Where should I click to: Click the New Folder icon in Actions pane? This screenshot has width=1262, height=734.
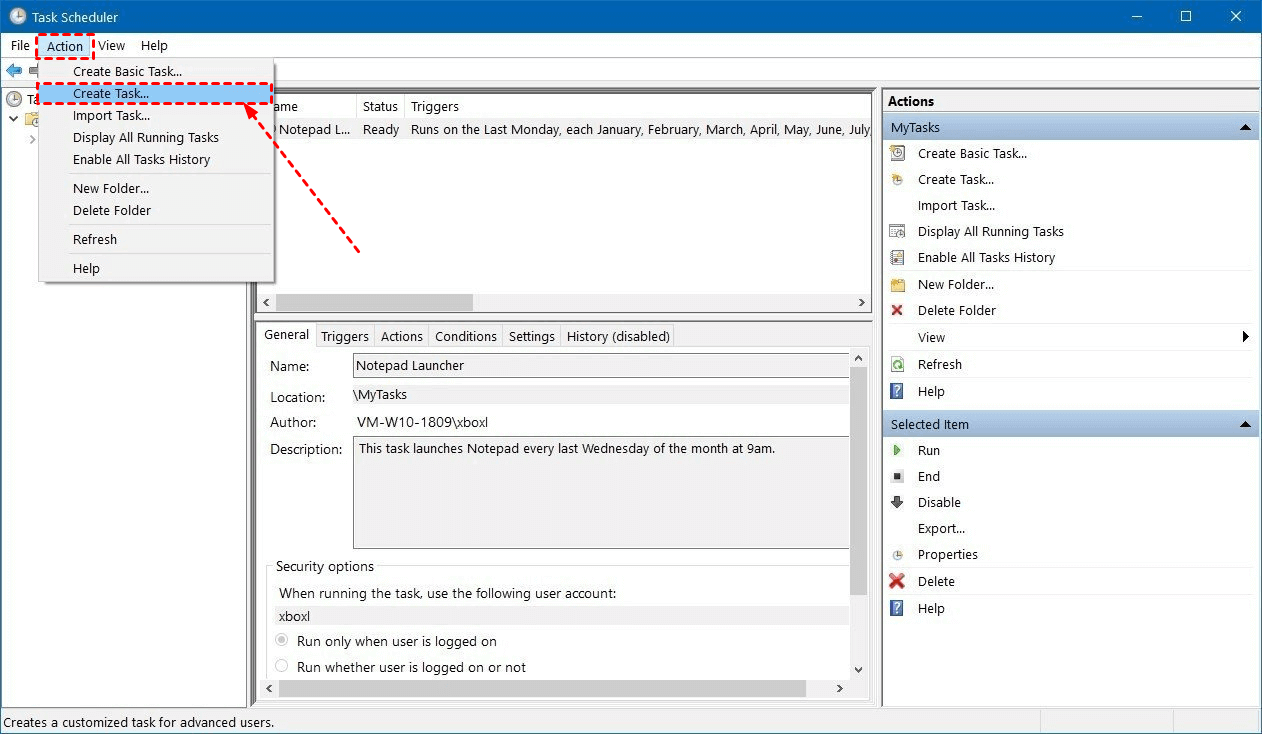tap(898, 285)
